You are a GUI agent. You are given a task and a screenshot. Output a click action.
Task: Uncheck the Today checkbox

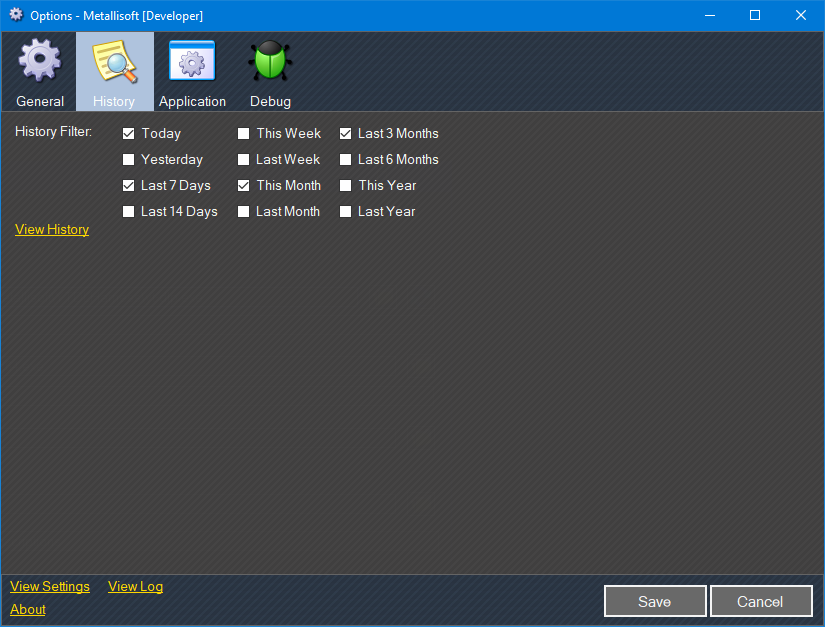128,133
